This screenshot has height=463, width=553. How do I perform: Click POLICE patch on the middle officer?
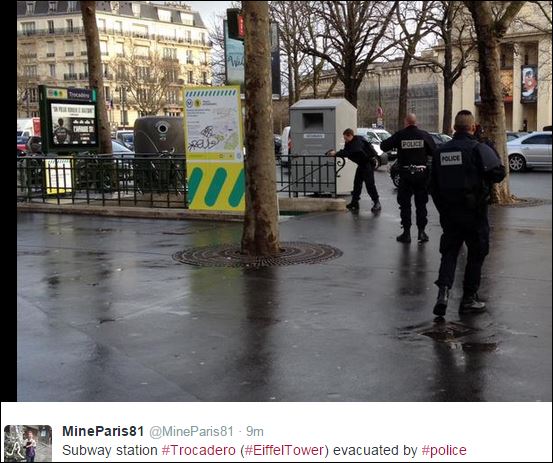pos(412,144)
